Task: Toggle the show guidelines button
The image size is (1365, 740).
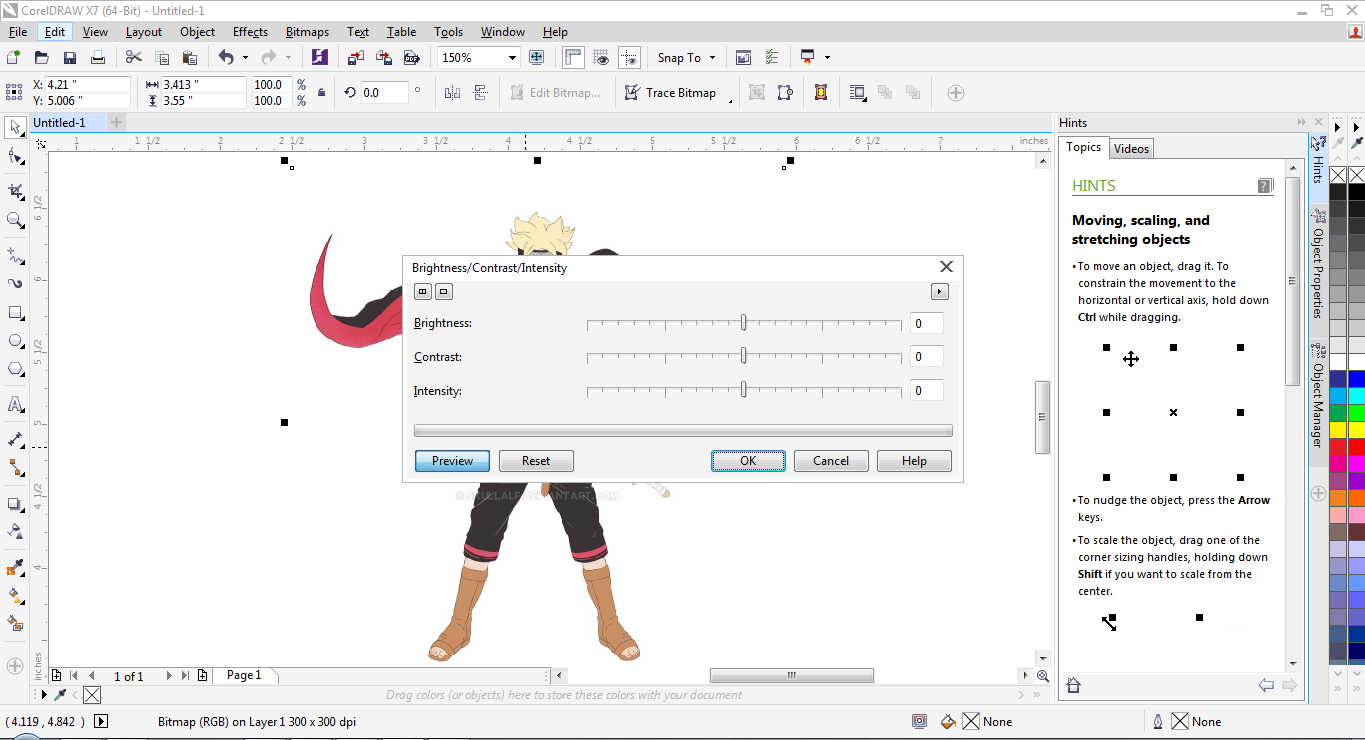Action: click(629, 58)
